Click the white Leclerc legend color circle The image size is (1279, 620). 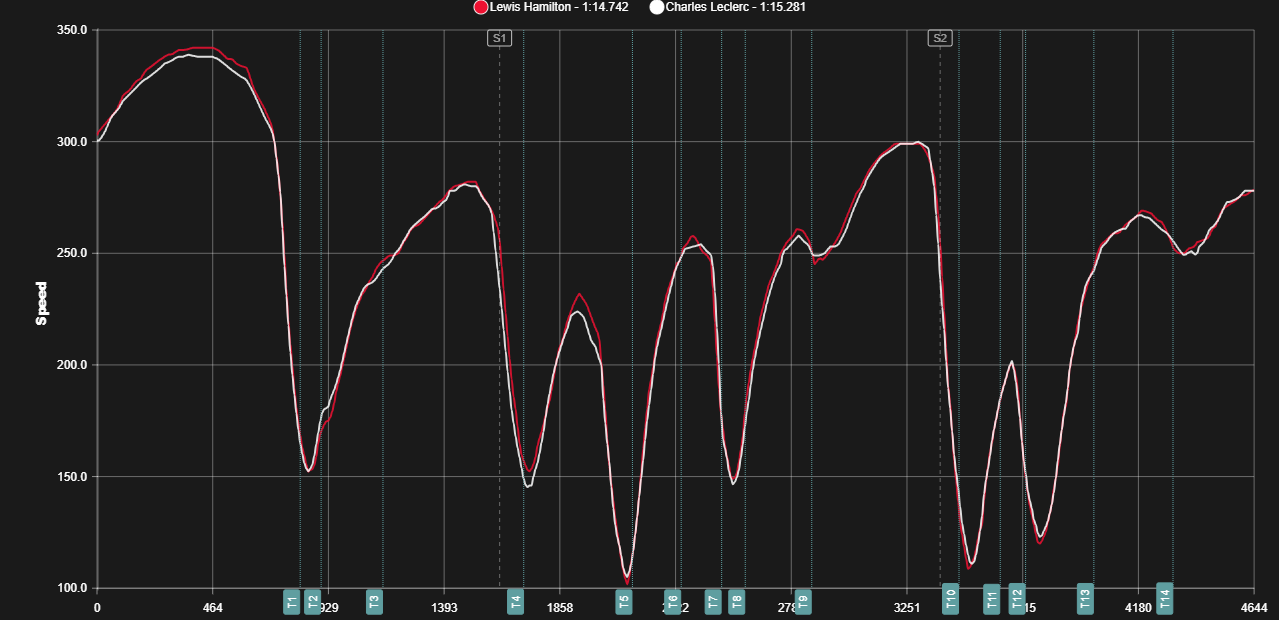coord(657,7)
